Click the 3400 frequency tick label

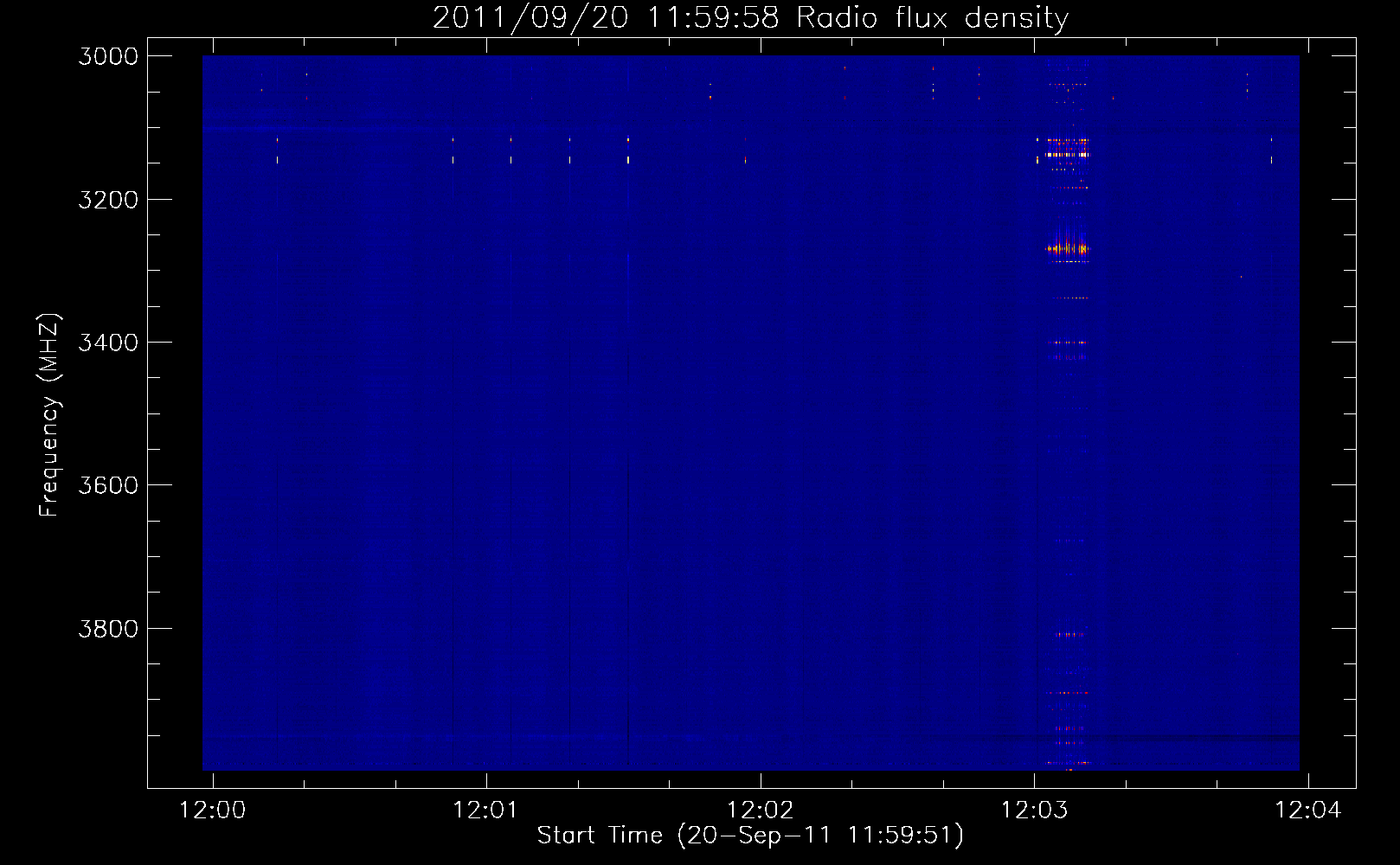point(108,343)
